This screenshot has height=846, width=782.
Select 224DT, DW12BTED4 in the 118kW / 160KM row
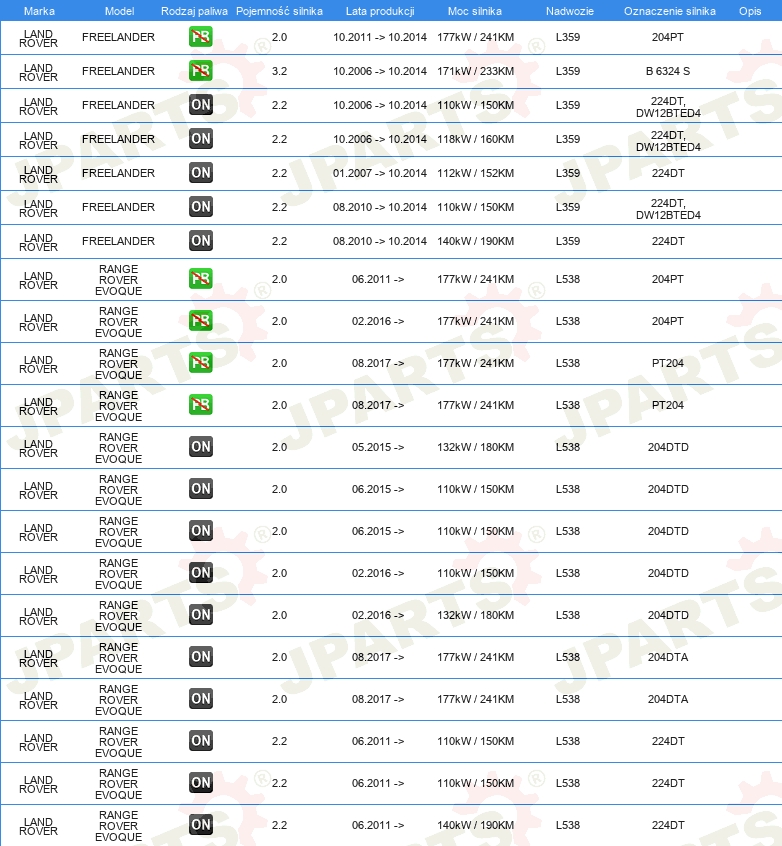click(668, 141)
